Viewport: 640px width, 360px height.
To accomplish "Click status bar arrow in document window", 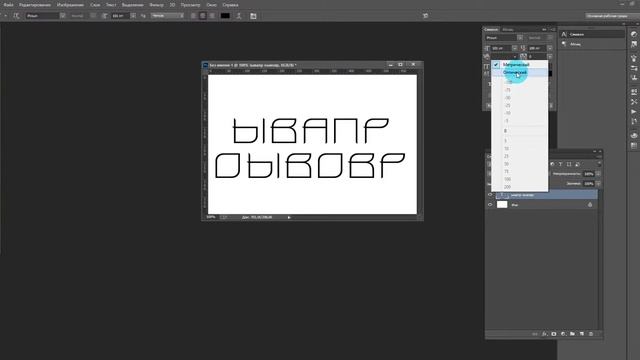I will [289, 217].
